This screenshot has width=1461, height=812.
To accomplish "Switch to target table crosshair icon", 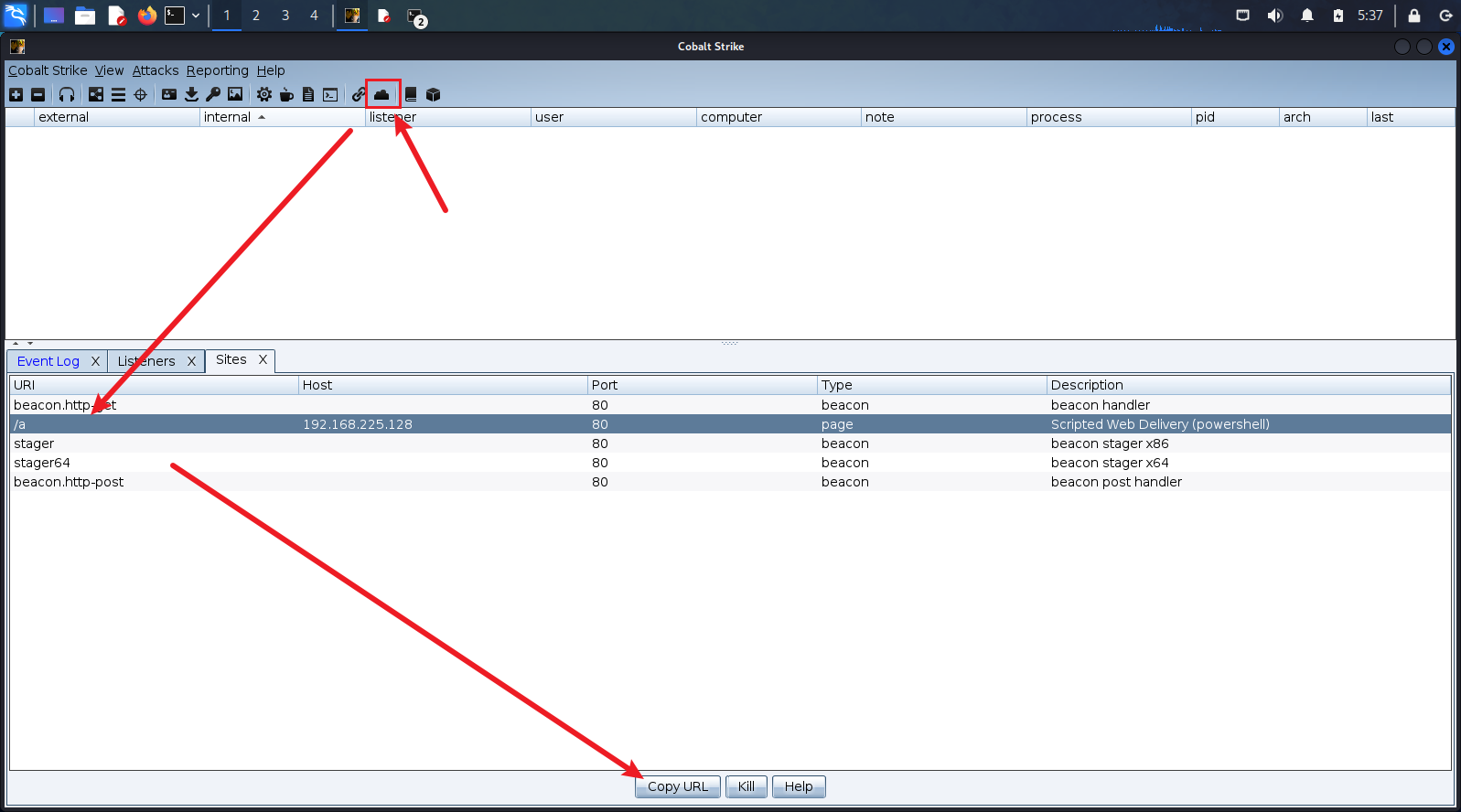I will (x=140, y=94).
